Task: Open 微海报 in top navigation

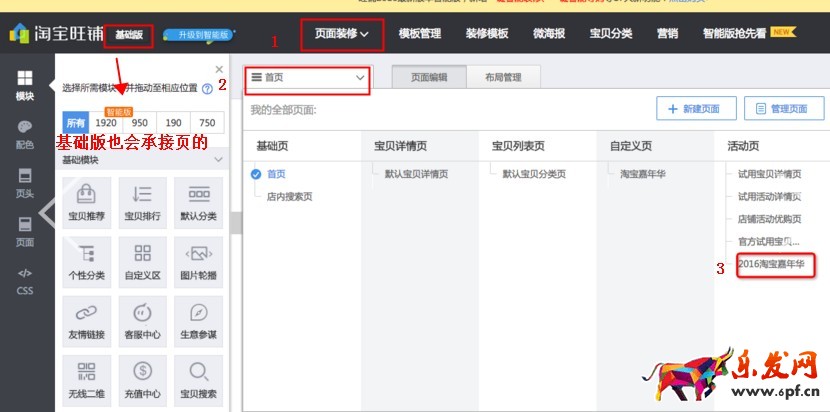Action: coord(549,33)
